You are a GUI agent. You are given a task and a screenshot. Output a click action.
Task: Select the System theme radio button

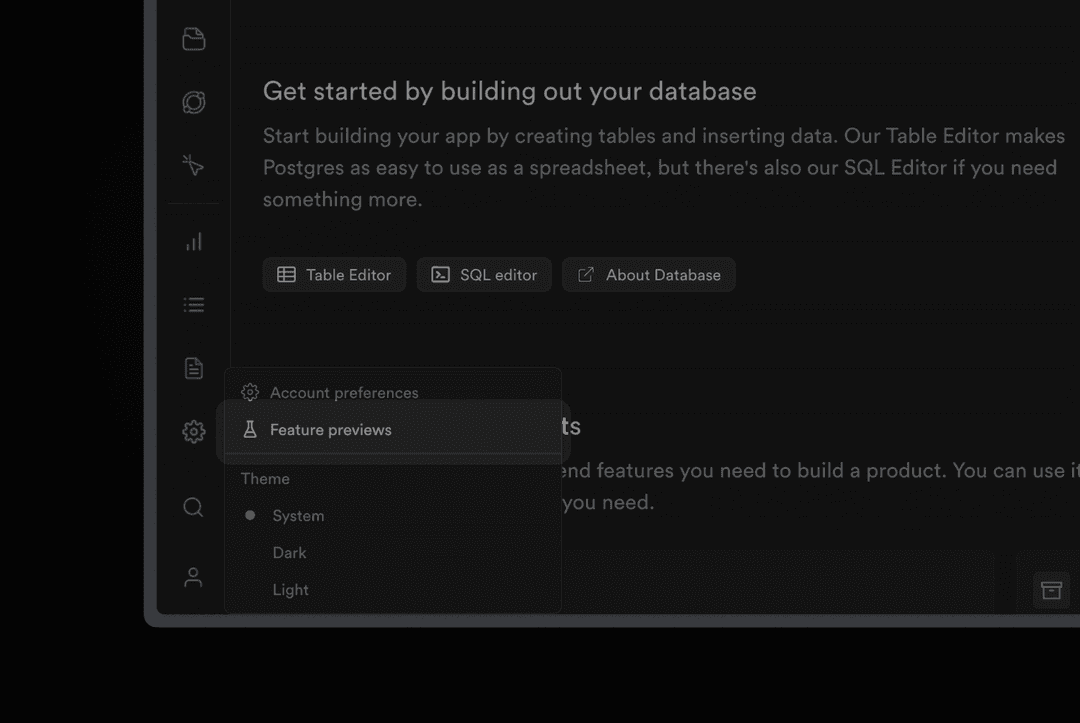249,515
